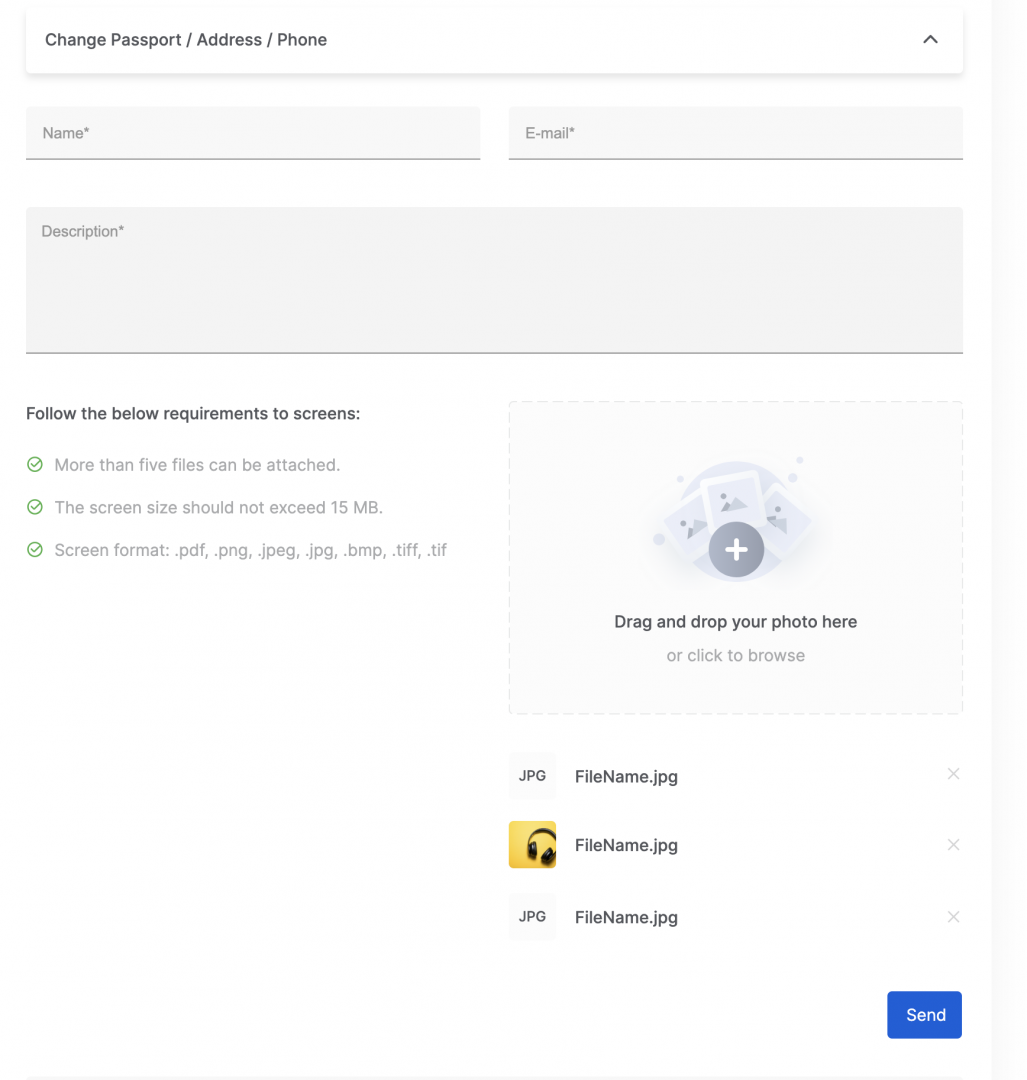Click the JPG icon of the first file
The image size is (1027, 1080).
(x=532, y=776)
